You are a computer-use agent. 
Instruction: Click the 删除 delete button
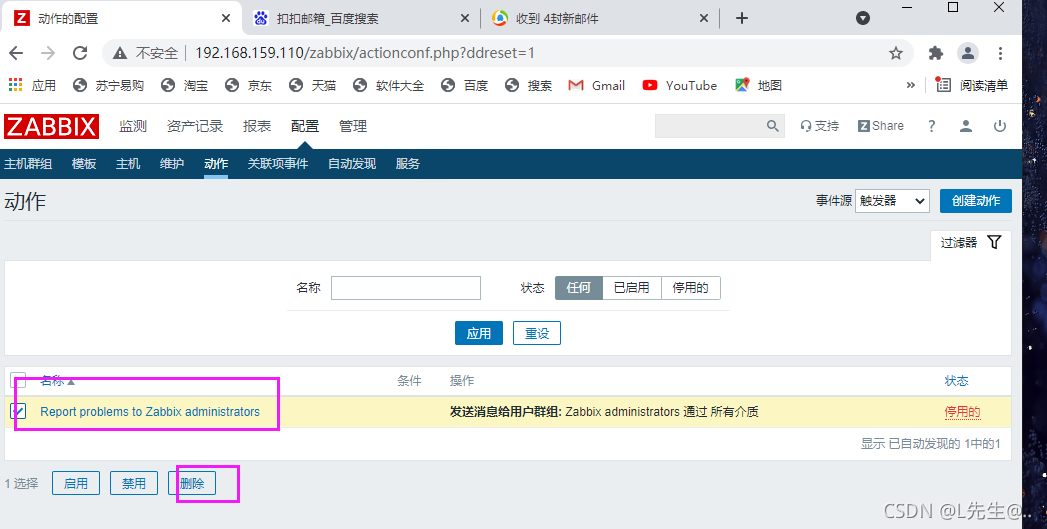coord(192,483)
